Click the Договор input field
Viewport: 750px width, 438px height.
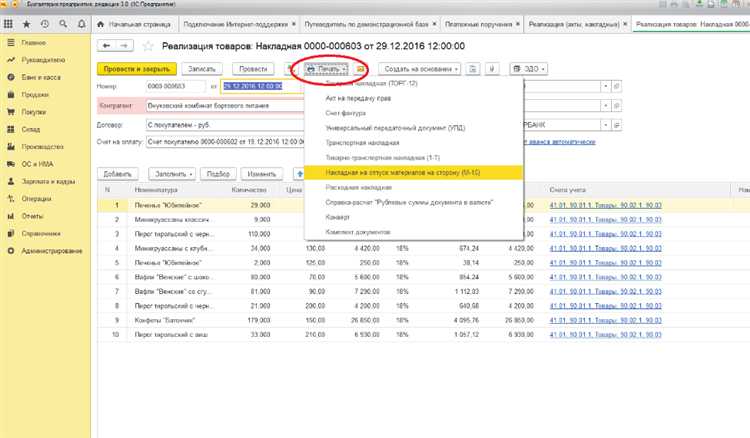(x=225, y=125)
